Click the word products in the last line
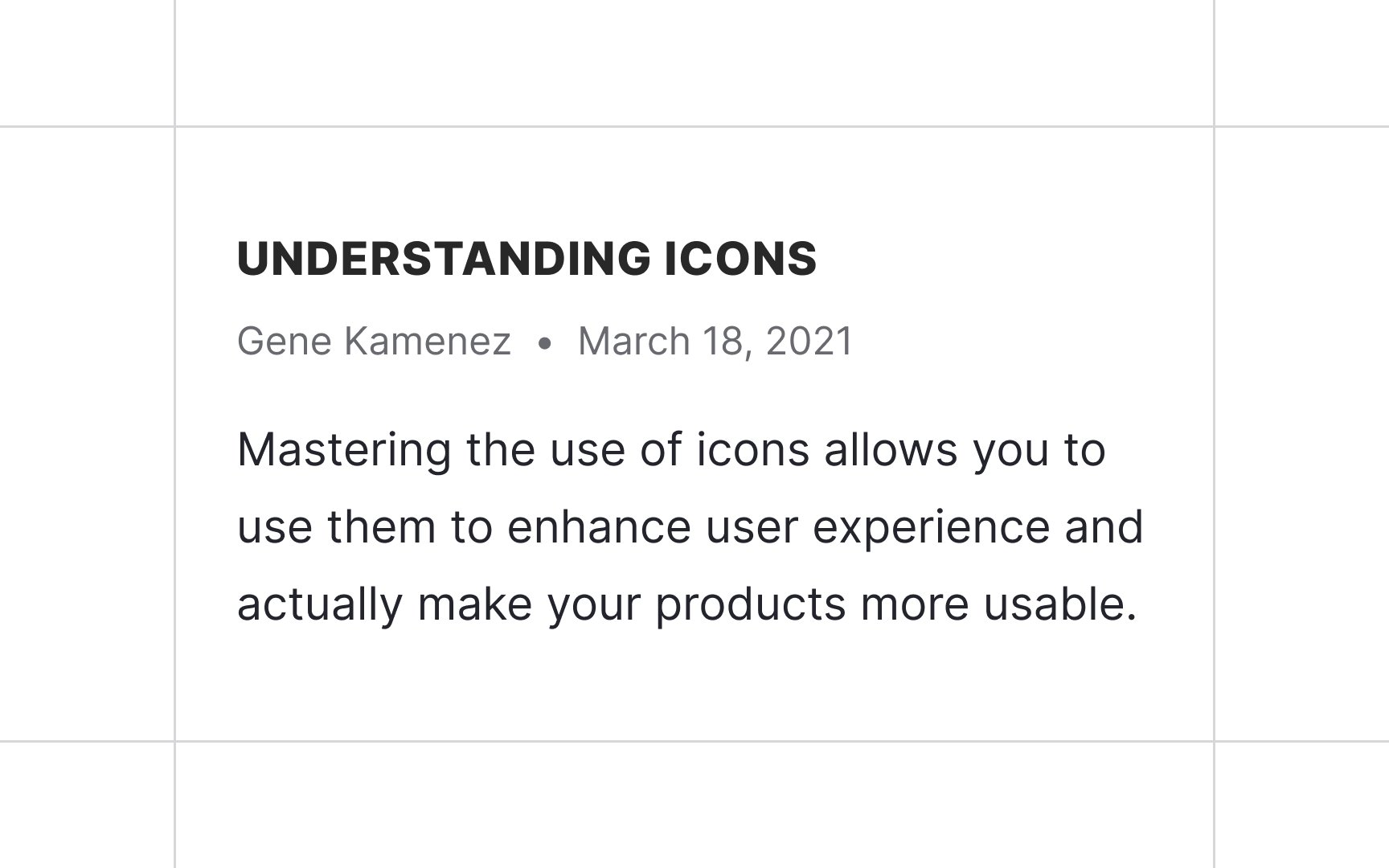The height and width of the screenshot is (868, 1389). coord(750,604)
